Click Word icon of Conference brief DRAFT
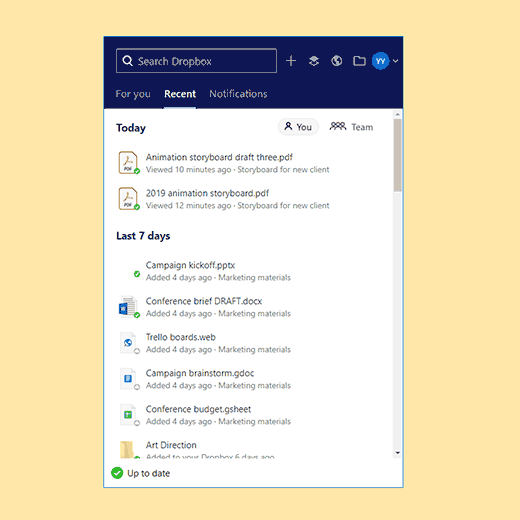The height and width of the screenshot is (520, 520). pyautogui.click(x=128, y=307)
